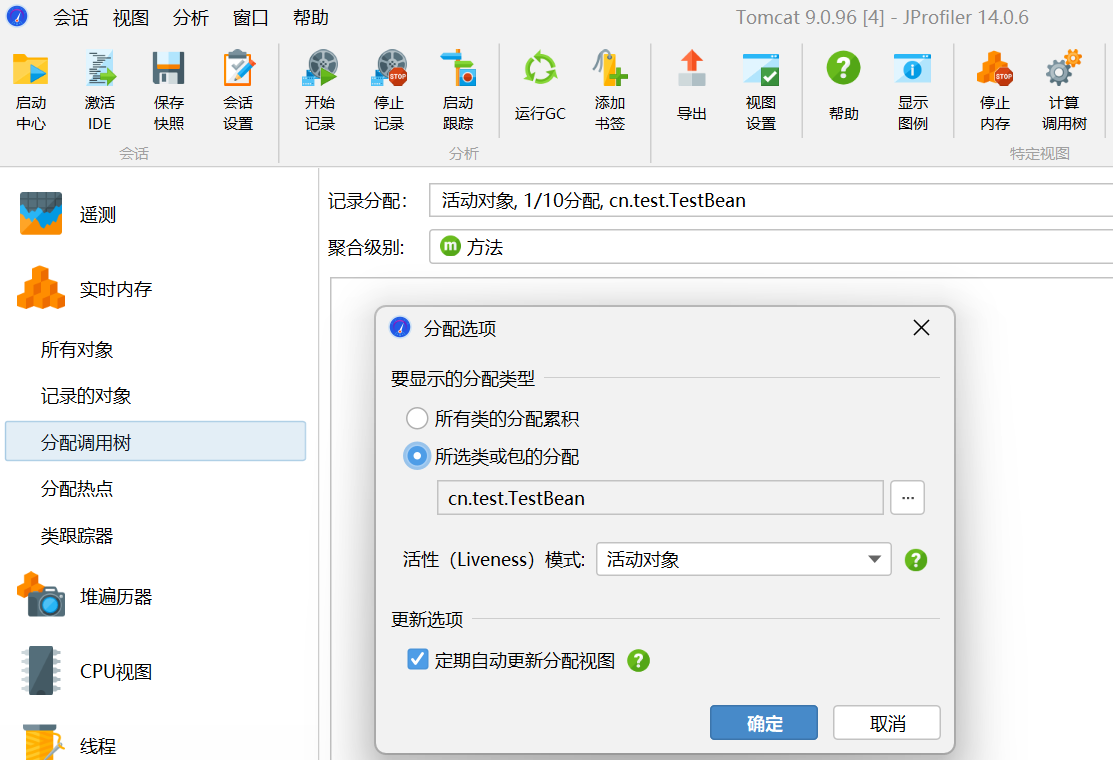This screenshot has height=760, width=1113.
Task: Click help icon beside Liveness mode dropdown
Action: (x=916, y=560)
